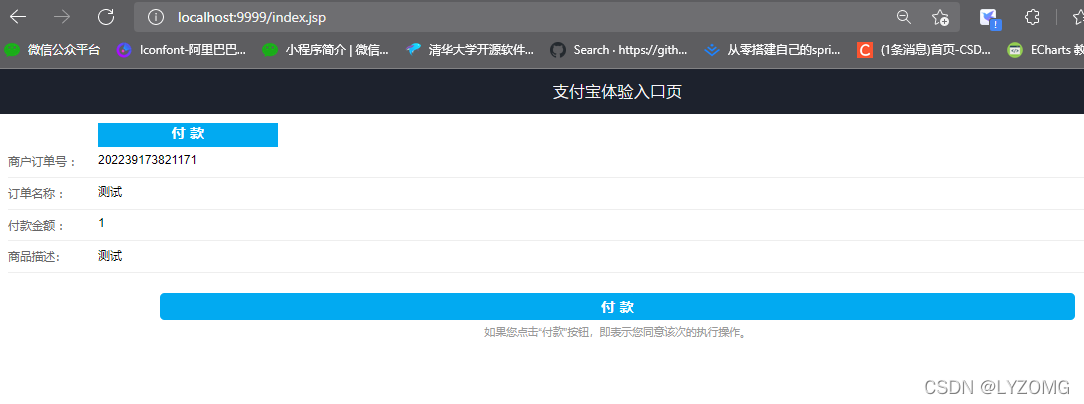Select the small 付款 tab above the form

(188, 135)
